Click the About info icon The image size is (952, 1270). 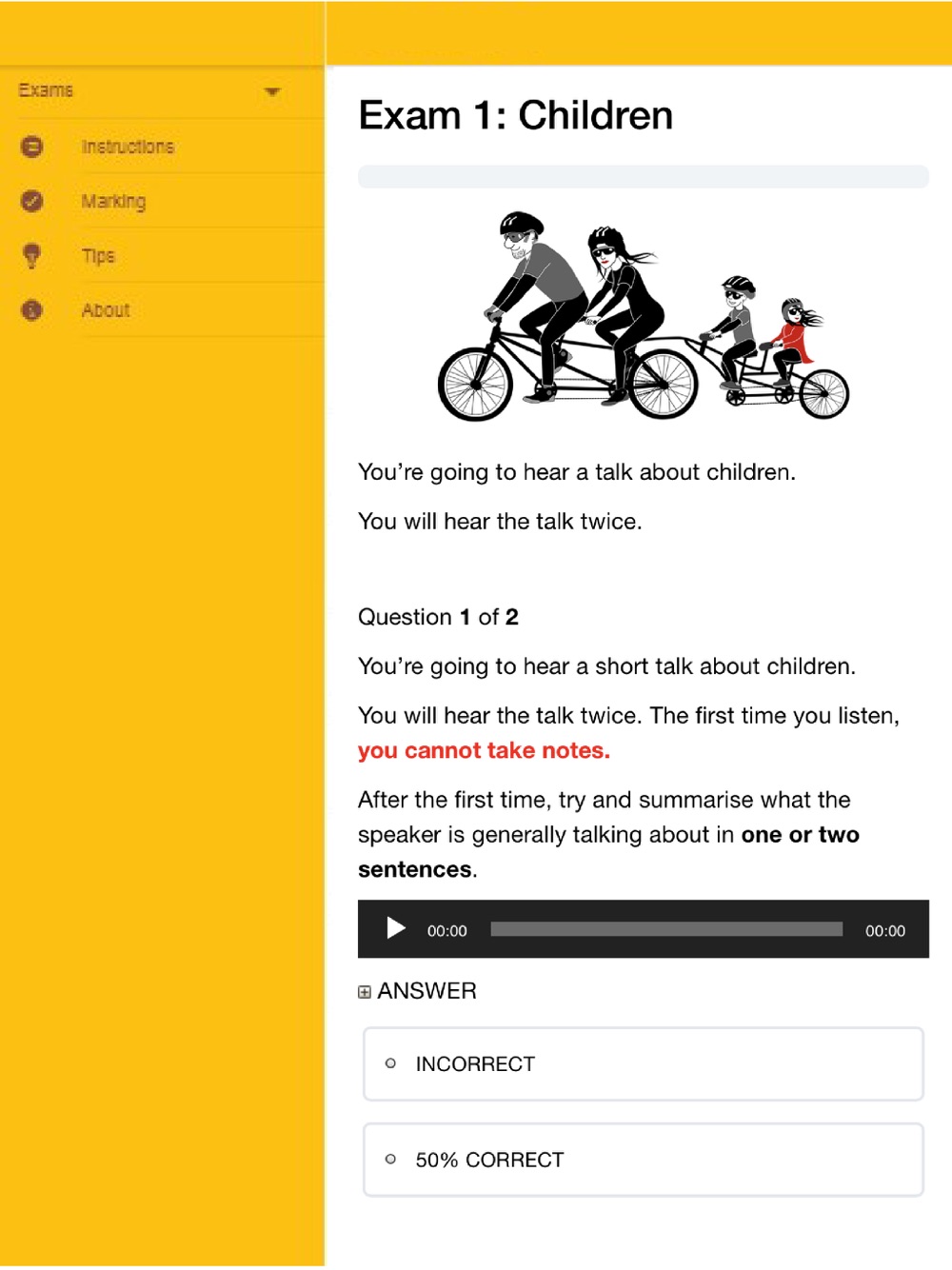coord(31,310)
